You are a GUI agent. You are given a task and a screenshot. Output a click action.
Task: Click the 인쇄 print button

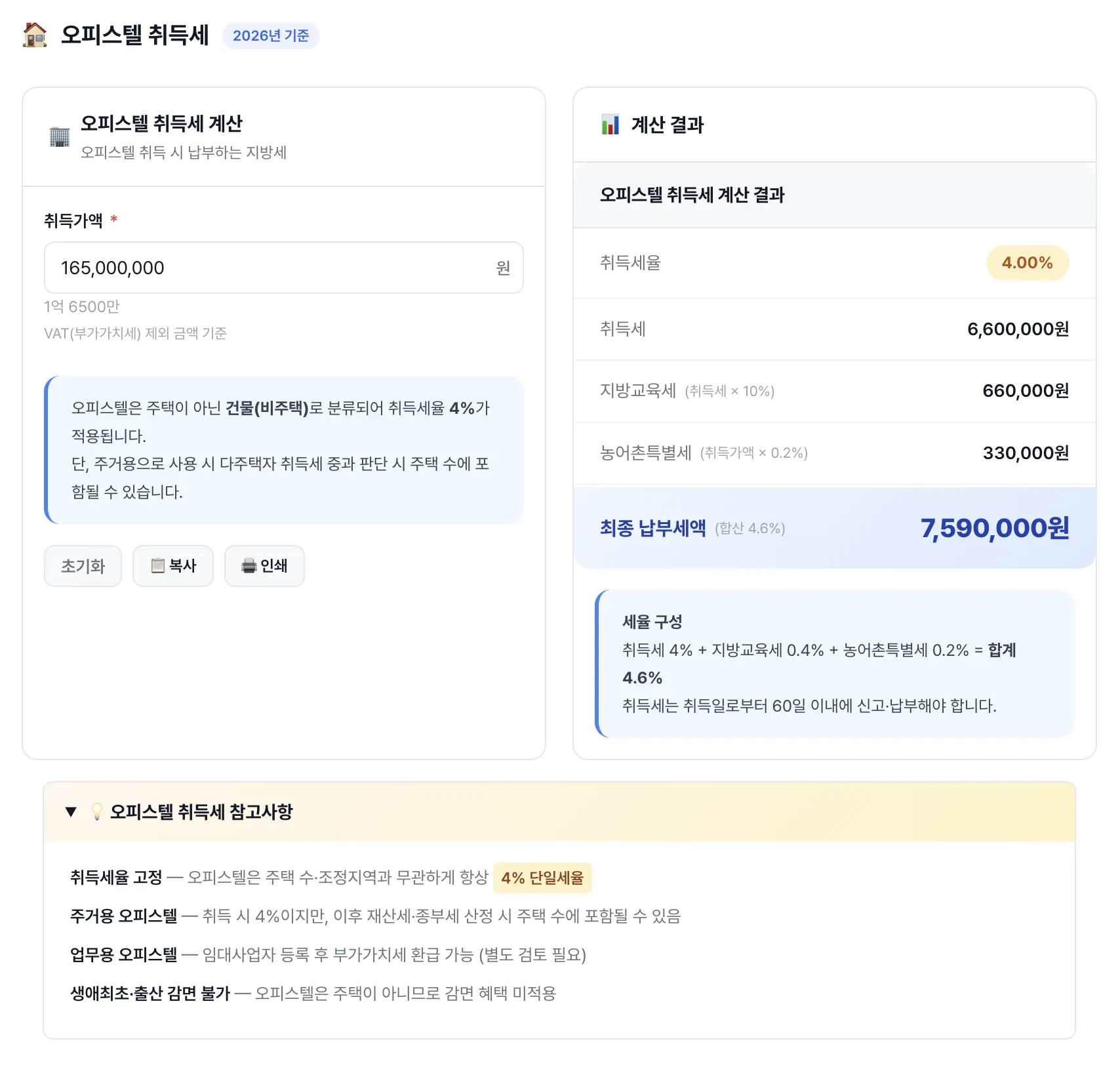coord(264,566)
